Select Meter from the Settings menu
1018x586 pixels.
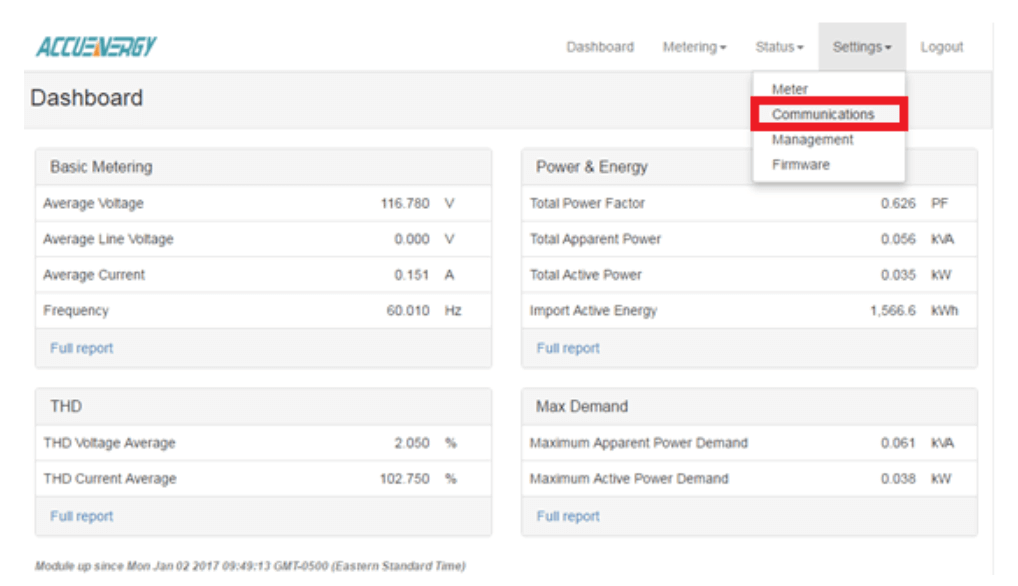coord(790,89)
